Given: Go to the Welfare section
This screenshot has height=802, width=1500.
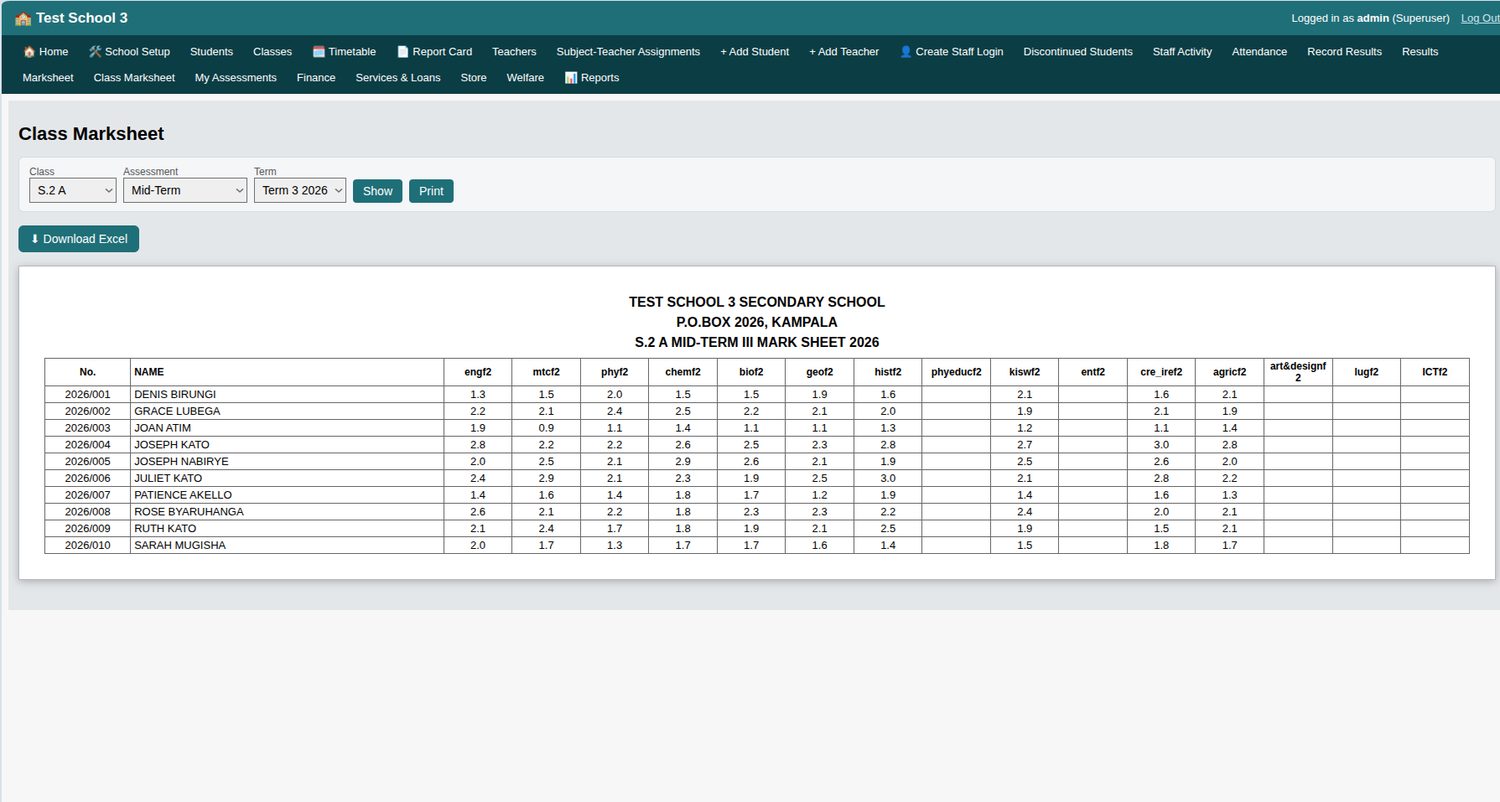Looking at the screenshot, I should (x=525, y=77).
